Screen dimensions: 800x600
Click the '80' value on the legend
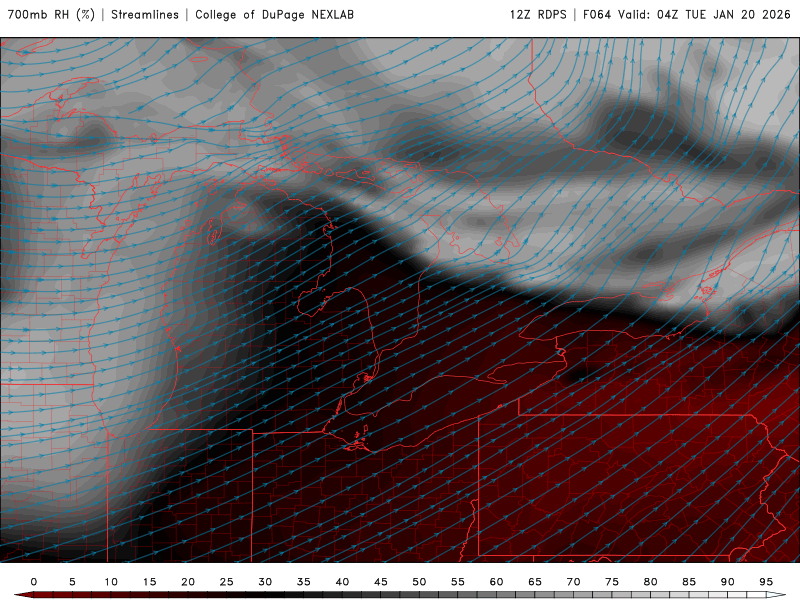coord(651,582)
